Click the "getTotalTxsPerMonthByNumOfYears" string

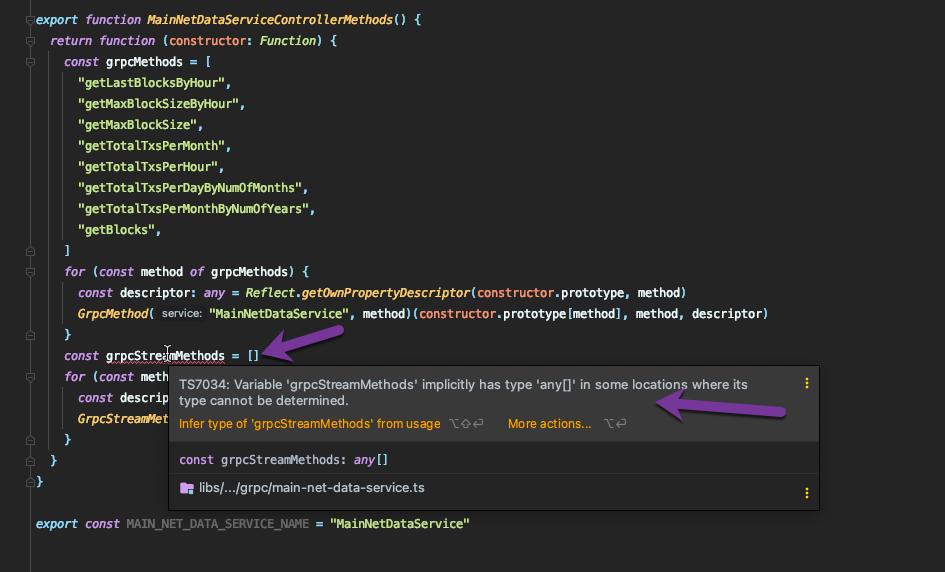[193, 209]
